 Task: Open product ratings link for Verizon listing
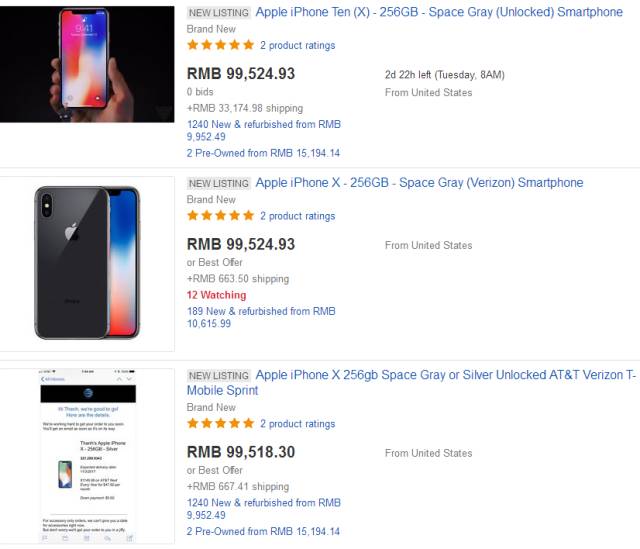297,216
